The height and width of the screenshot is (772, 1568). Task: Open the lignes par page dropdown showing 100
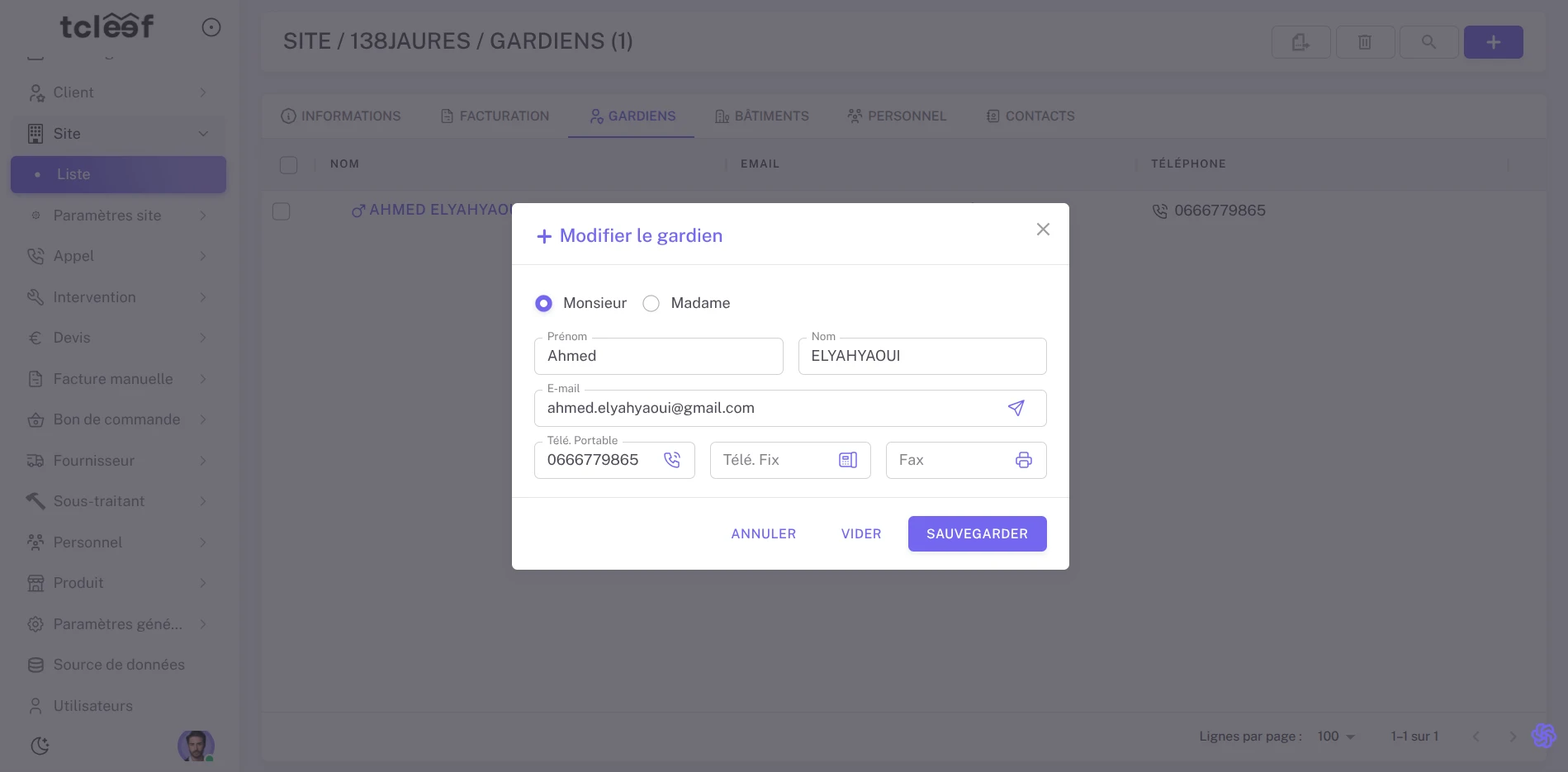pos(1334,736)
